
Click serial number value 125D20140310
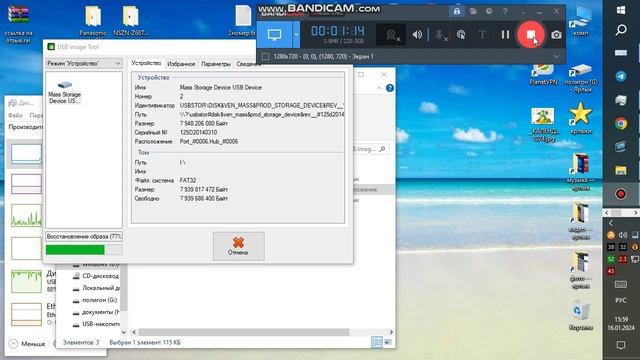click(x=198, y=132)
